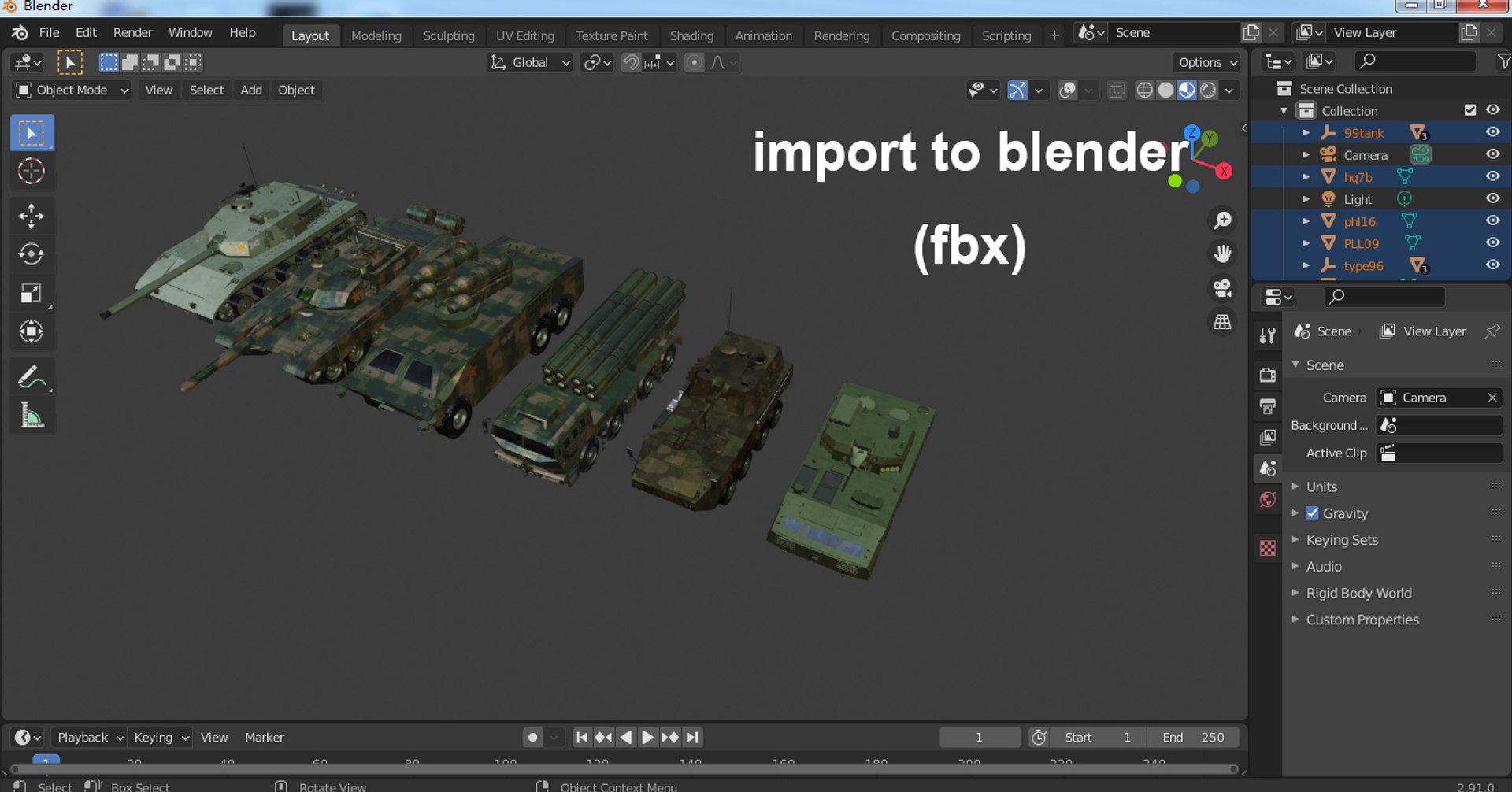
Task: Switch perspective/orthographic grid icon
Action: pyautogui.click(x=1222, y=321)
